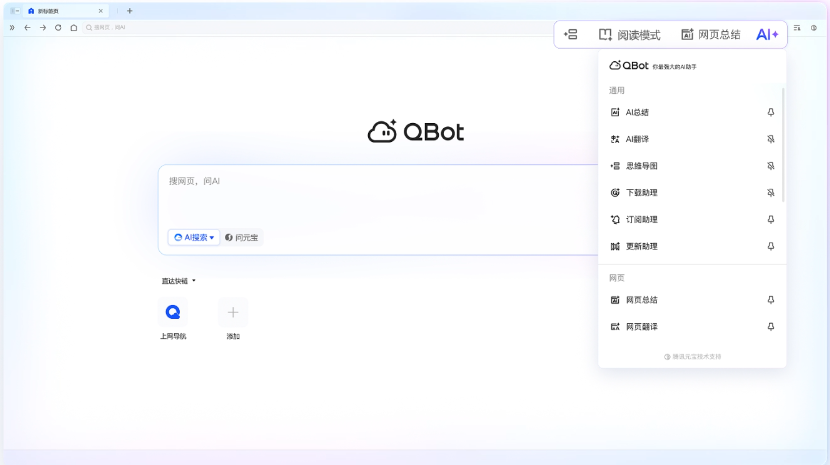Click the mind map icon in the AI toolbar
This screenshot has width=830, height=465.
[x=571, y=34]
